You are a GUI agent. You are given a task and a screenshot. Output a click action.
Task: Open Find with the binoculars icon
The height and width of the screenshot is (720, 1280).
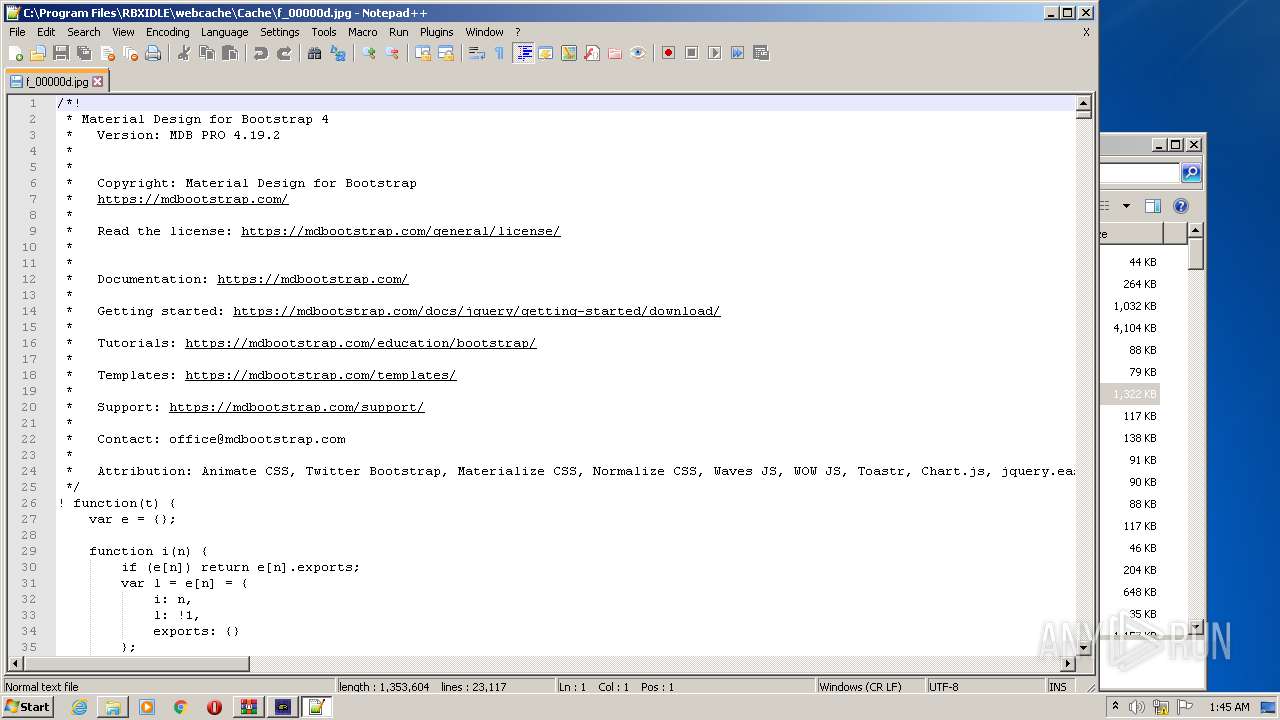(x=315, y=53)
